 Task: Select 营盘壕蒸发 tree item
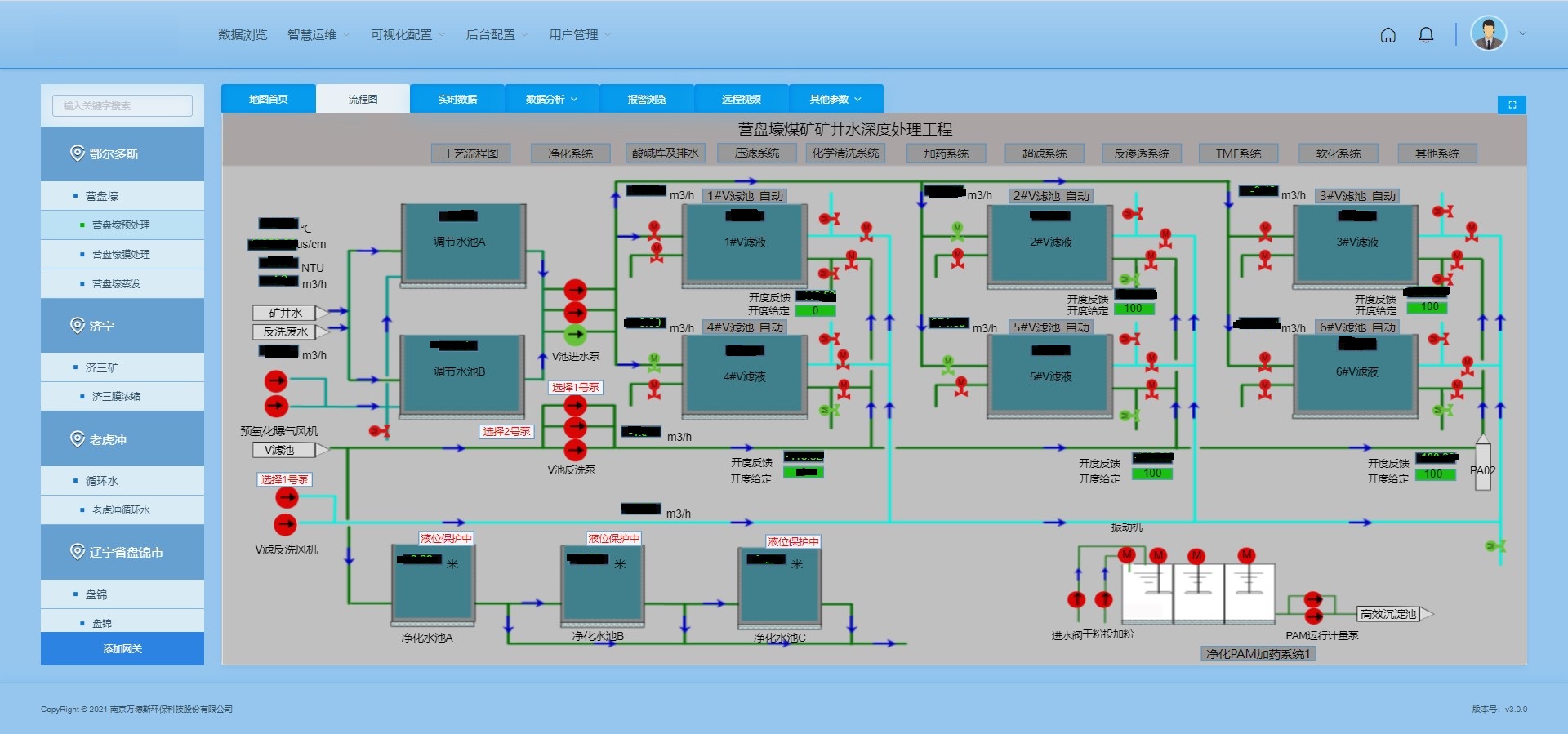click(122, 283)
